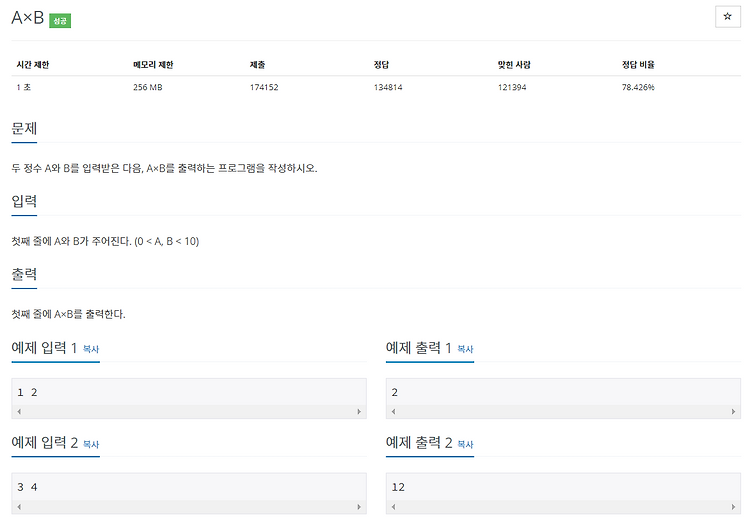Click the 문제 section heading

click(24, 128)
